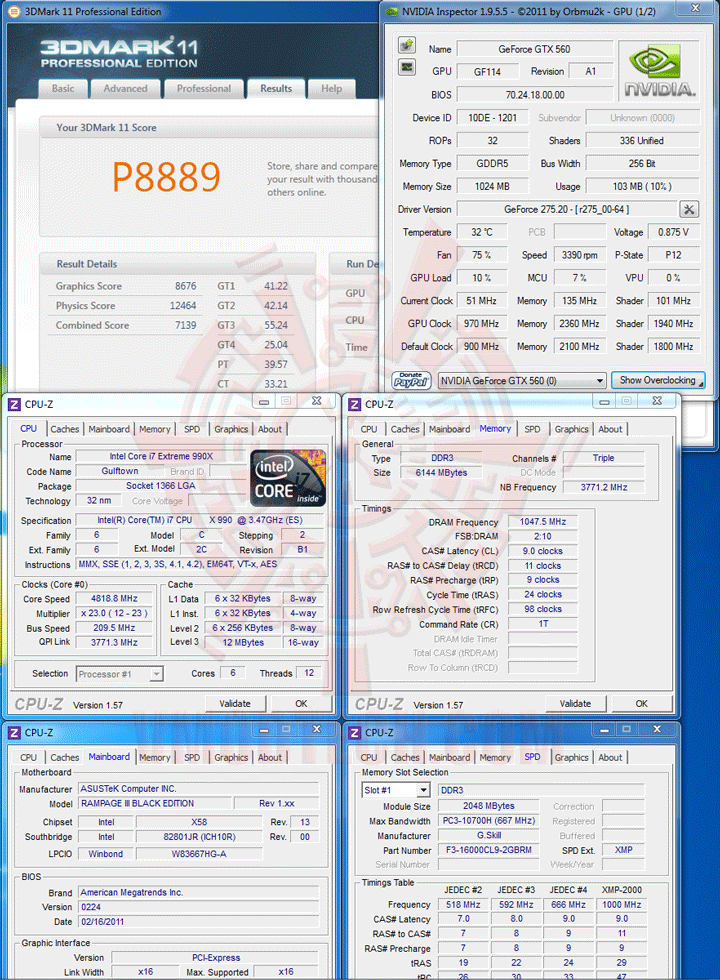Open About tab in CPU-Z CPU window
720x980 pixels.
click(270, 429)
